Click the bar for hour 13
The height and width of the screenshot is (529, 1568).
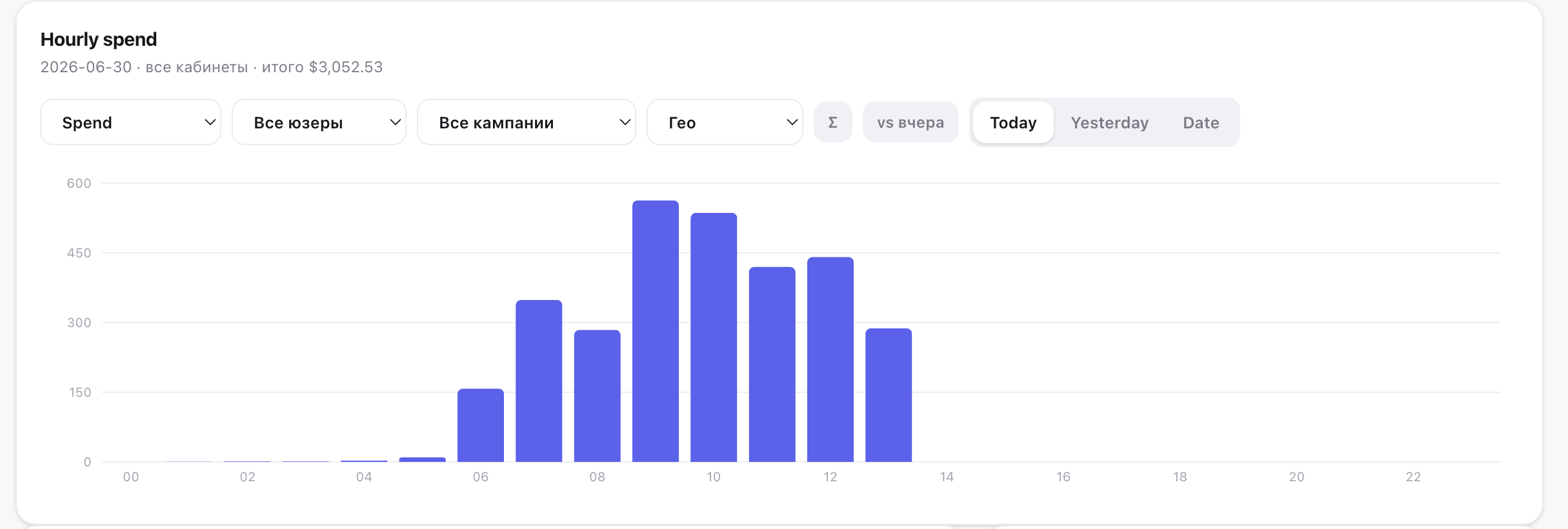[889, 395]
